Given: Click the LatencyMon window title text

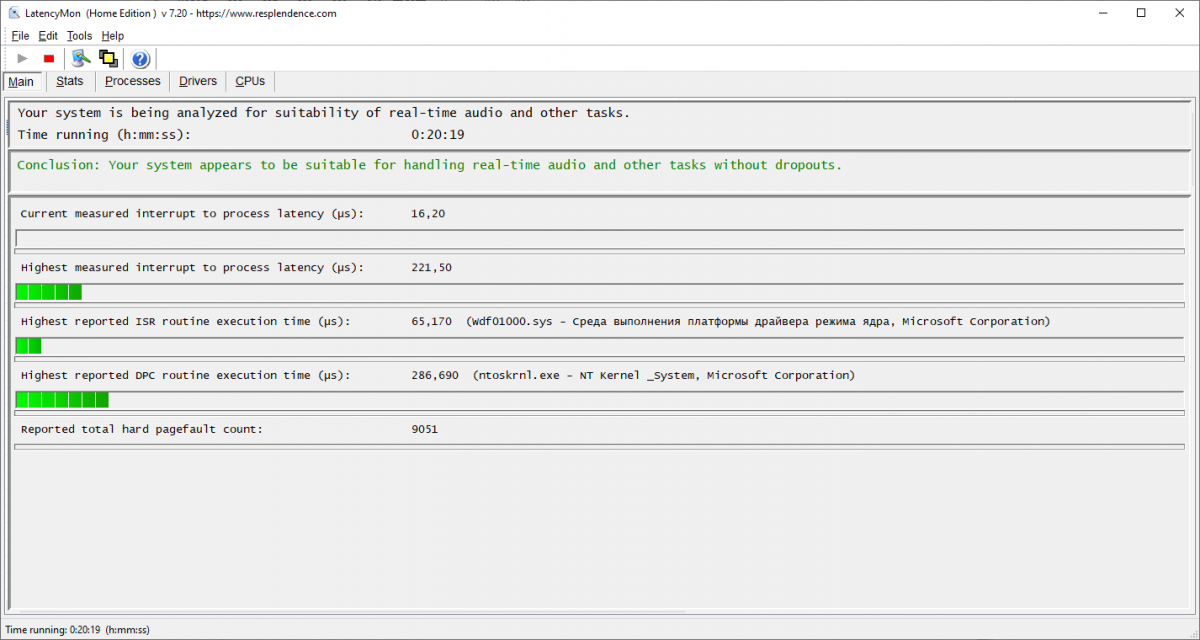Looking at the screenshot, I should coord(182,14).
